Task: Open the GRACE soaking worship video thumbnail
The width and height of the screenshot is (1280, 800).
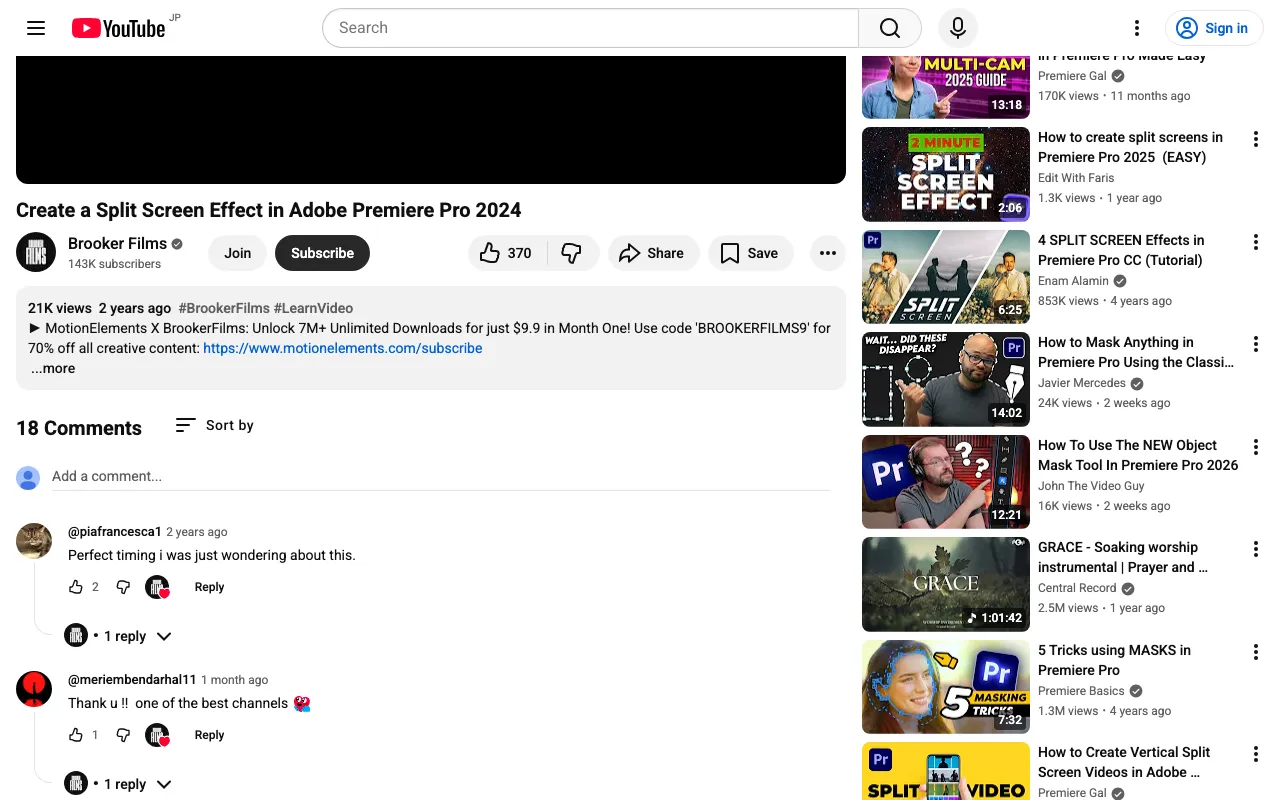Action: point(944,584)
